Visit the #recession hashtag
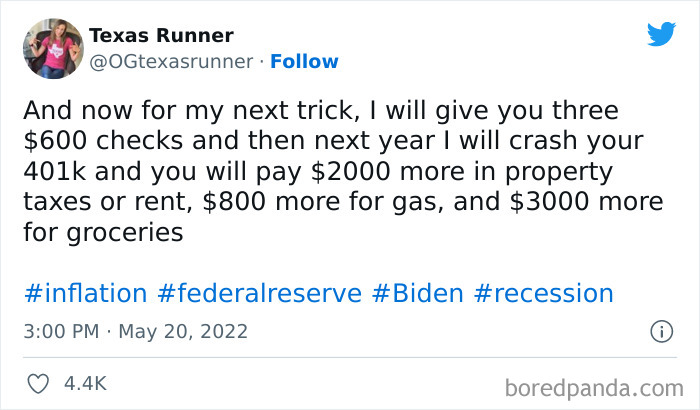This screenshot has height=410, width=700. (545, 293)
